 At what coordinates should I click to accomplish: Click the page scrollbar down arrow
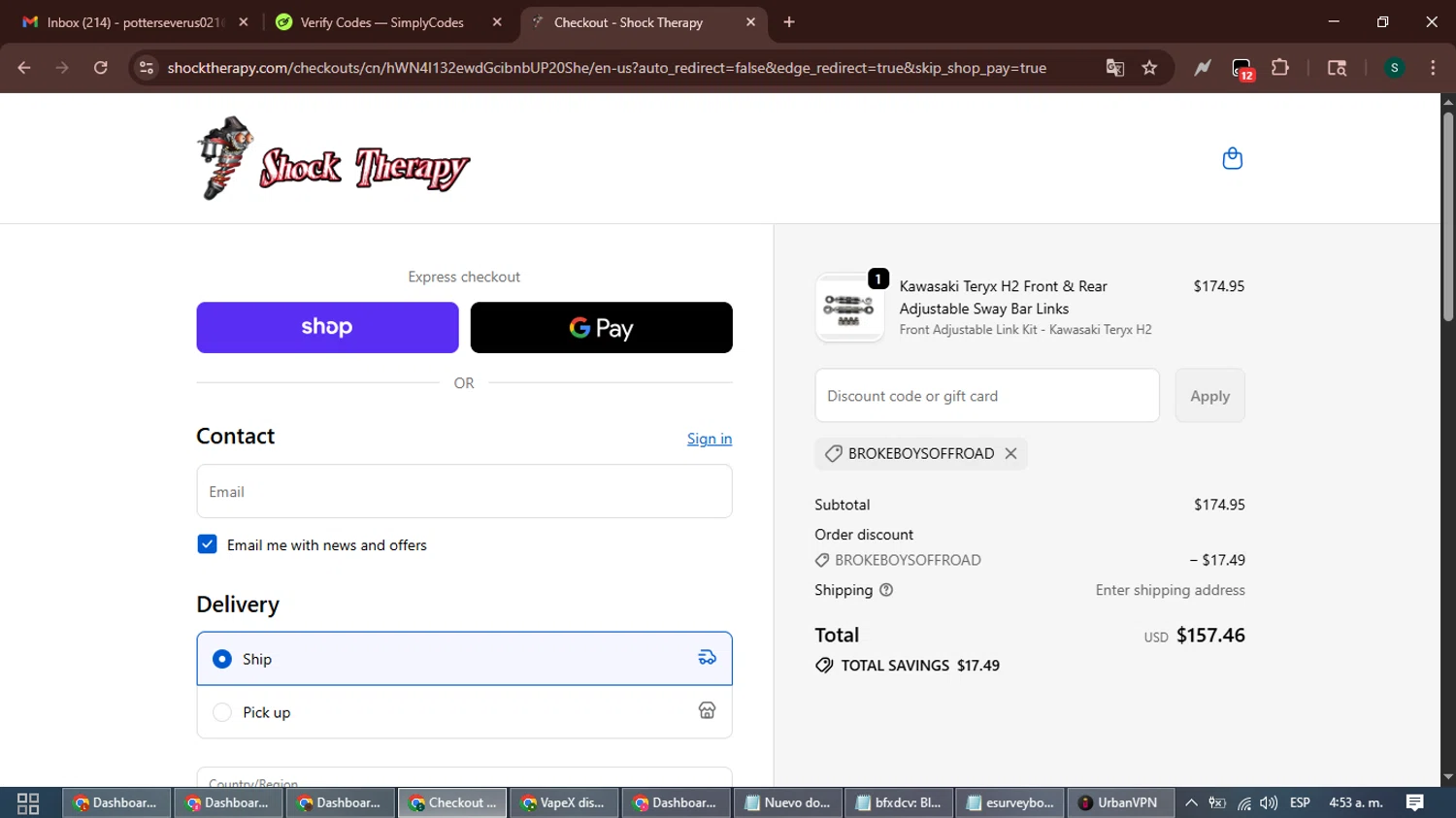[1447, 777]
